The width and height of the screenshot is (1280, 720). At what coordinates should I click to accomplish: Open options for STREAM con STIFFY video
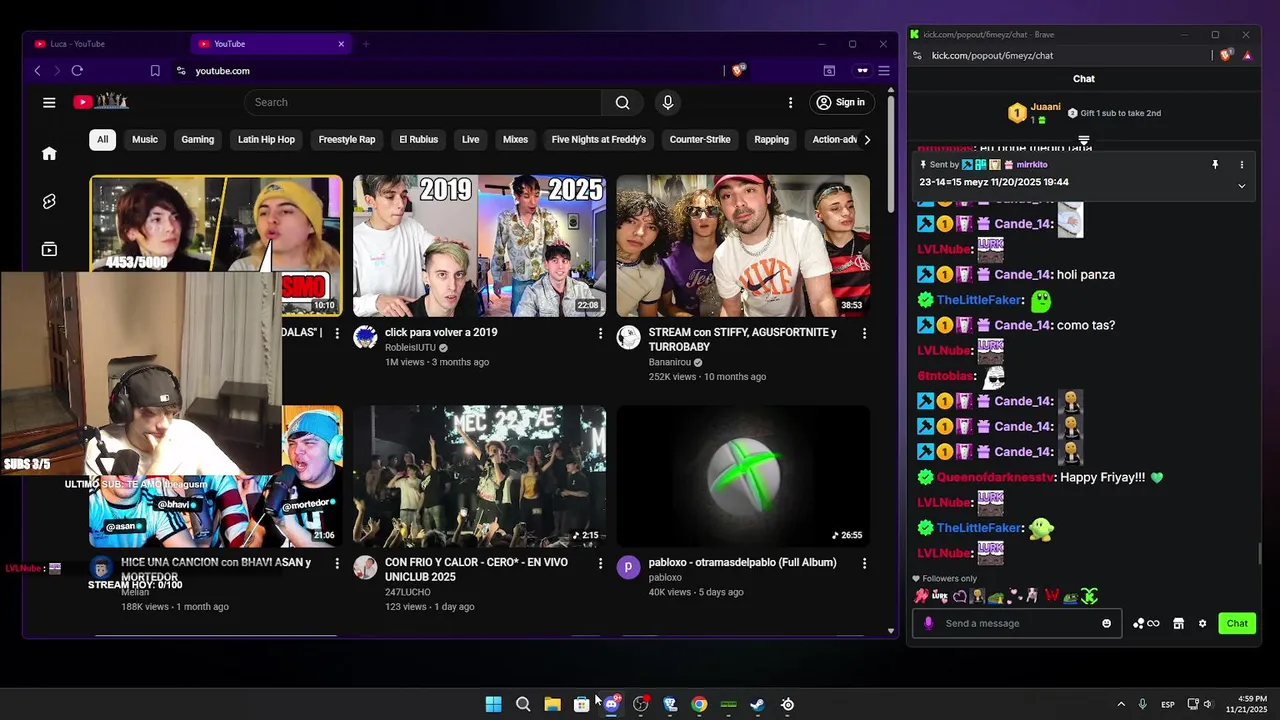click(865, 333)
